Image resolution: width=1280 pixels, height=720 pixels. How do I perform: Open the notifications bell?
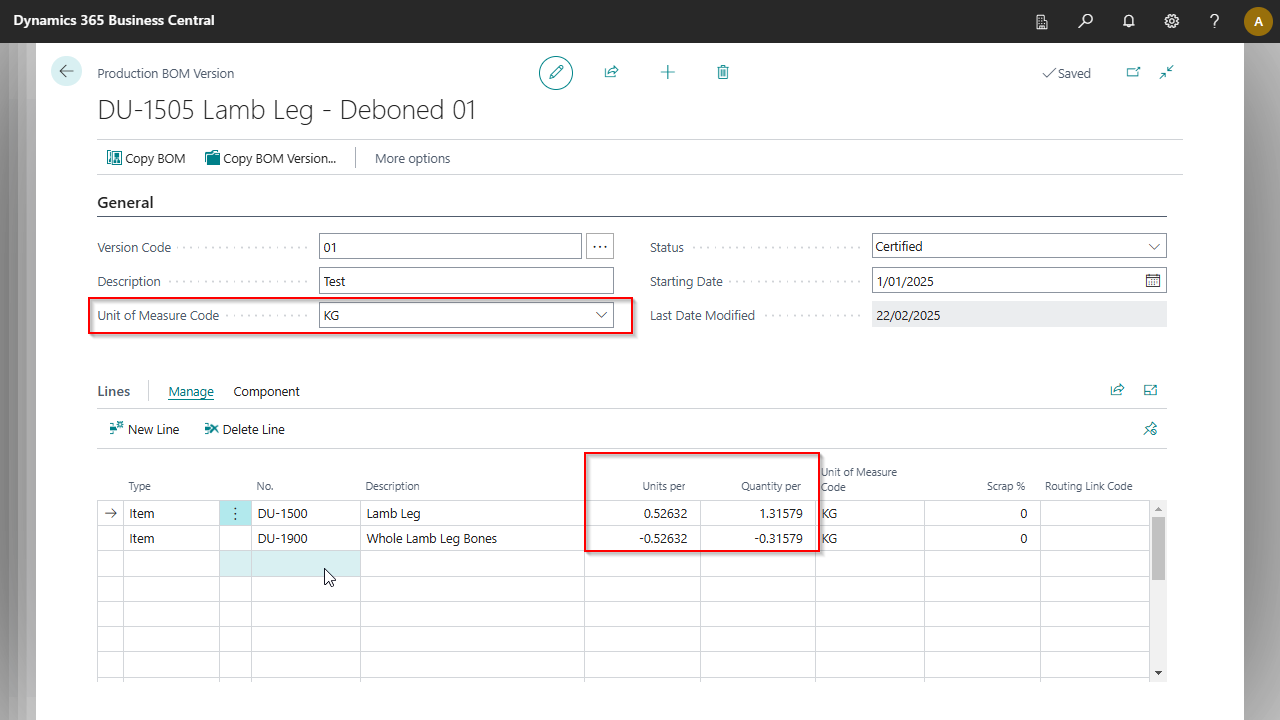[x=1128, y=21]
